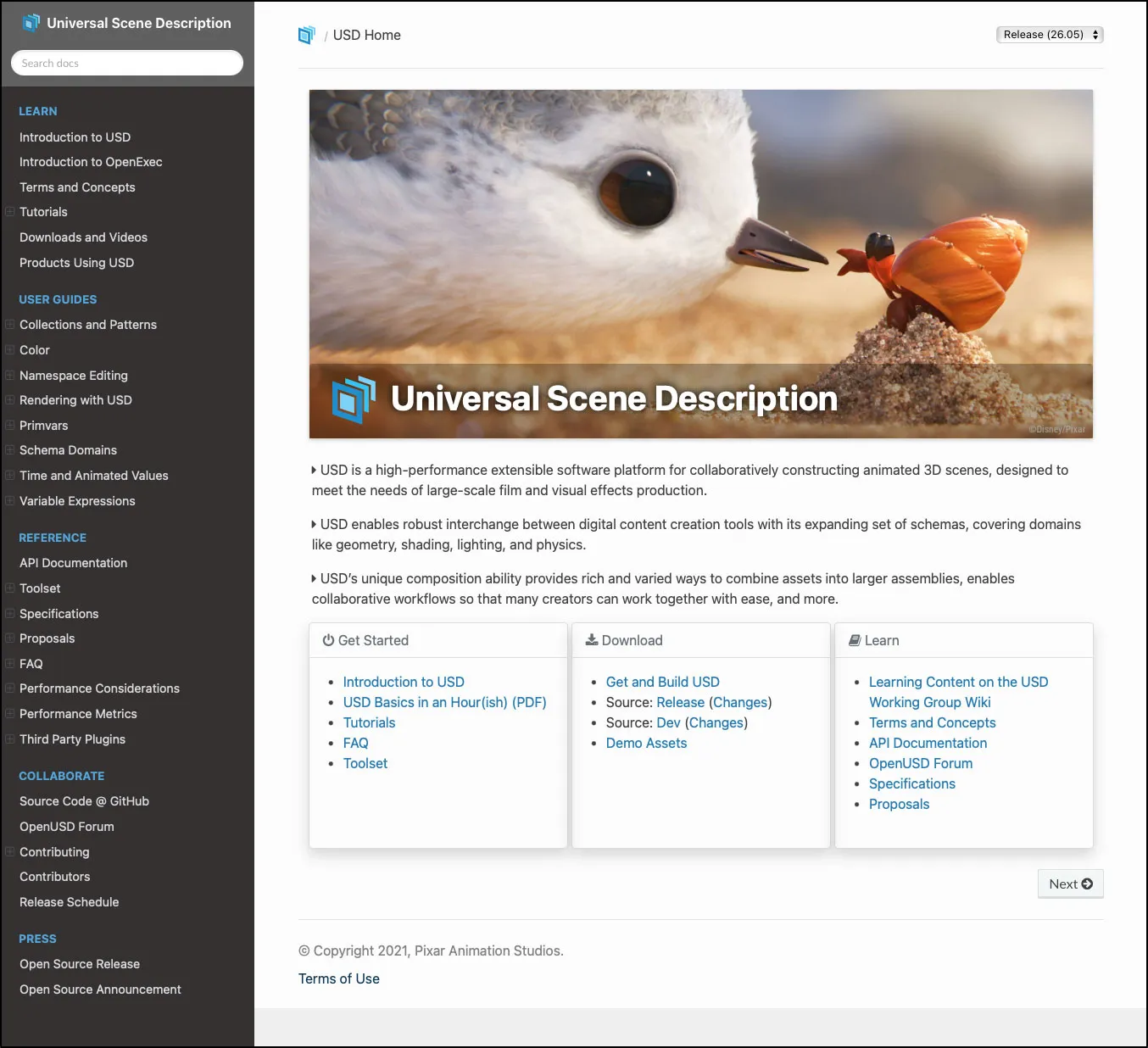Expand Variable Expressions sidebar entry
Screen dimensions: 1148x1048
9,500
